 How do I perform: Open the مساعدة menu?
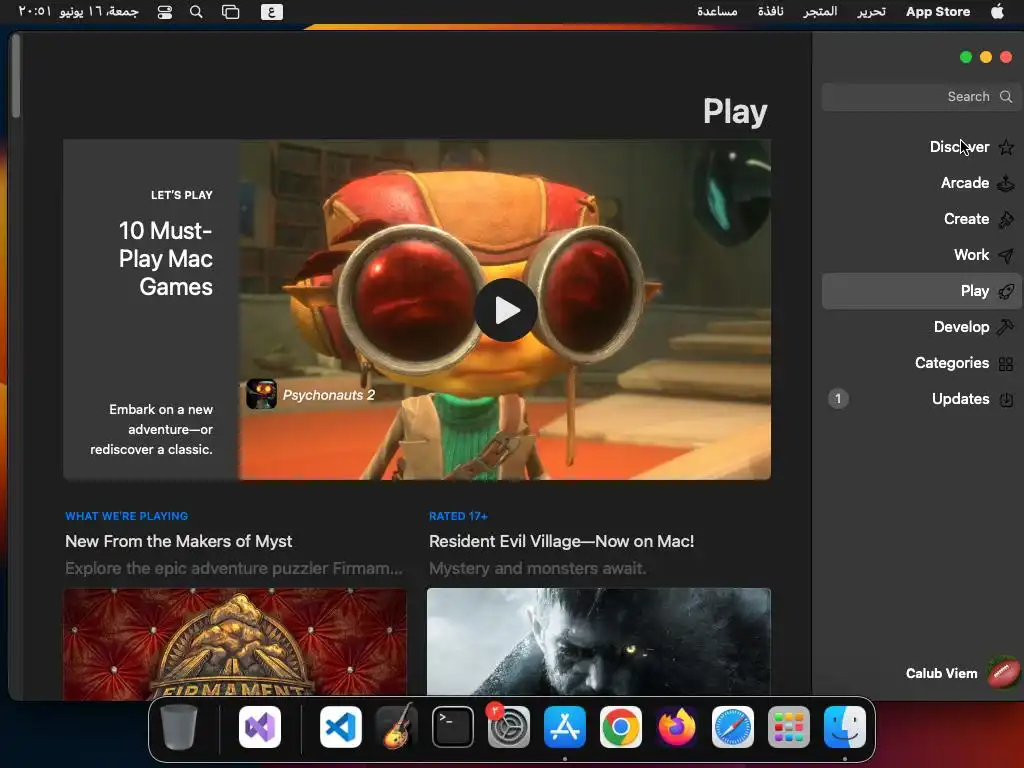coord(717,12)
